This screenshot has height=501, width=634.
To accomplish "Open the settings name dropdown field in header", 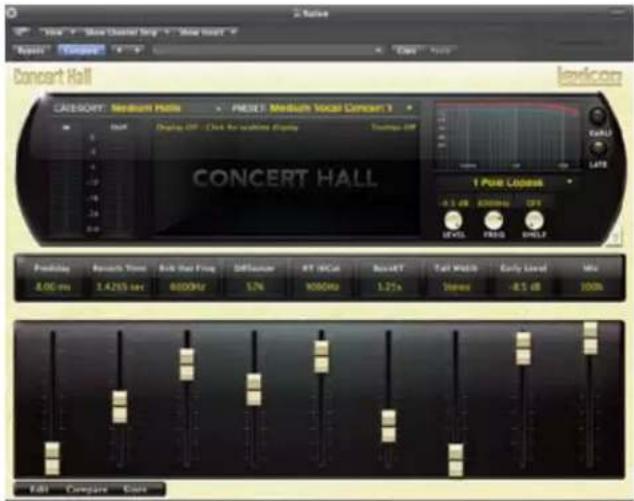I will click(268, 50).
